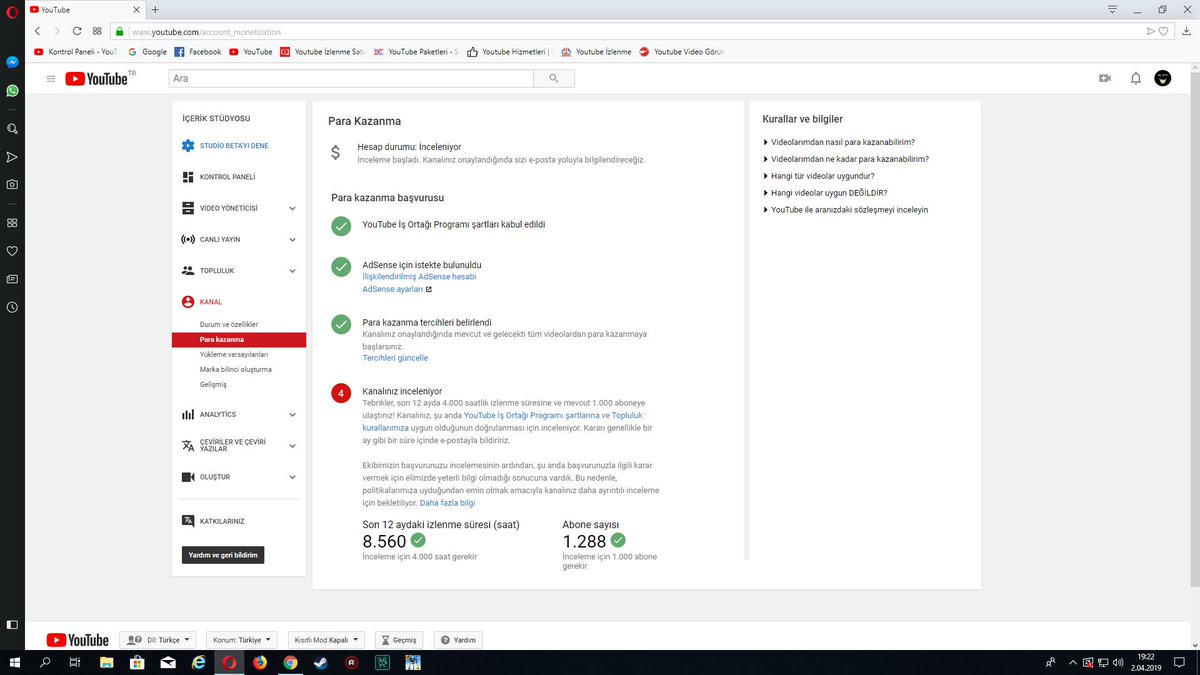Open İlişkilendirilmiş AdSense hesabı link
This screenshot has width=1200, height=675.
click(419, 276)
